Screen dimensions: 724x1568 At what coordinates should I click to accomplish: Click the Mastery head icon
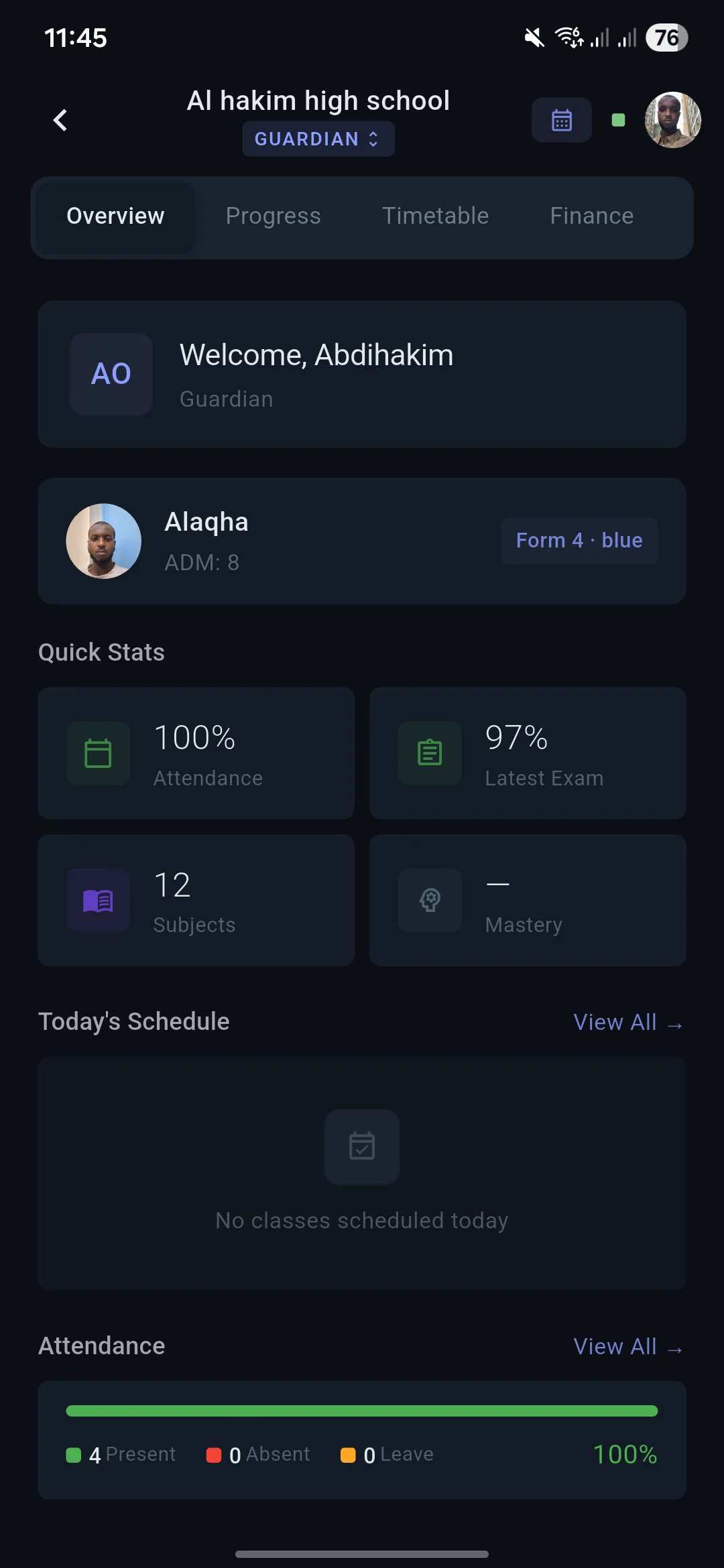pyautogui.click(x=429, y=901)
